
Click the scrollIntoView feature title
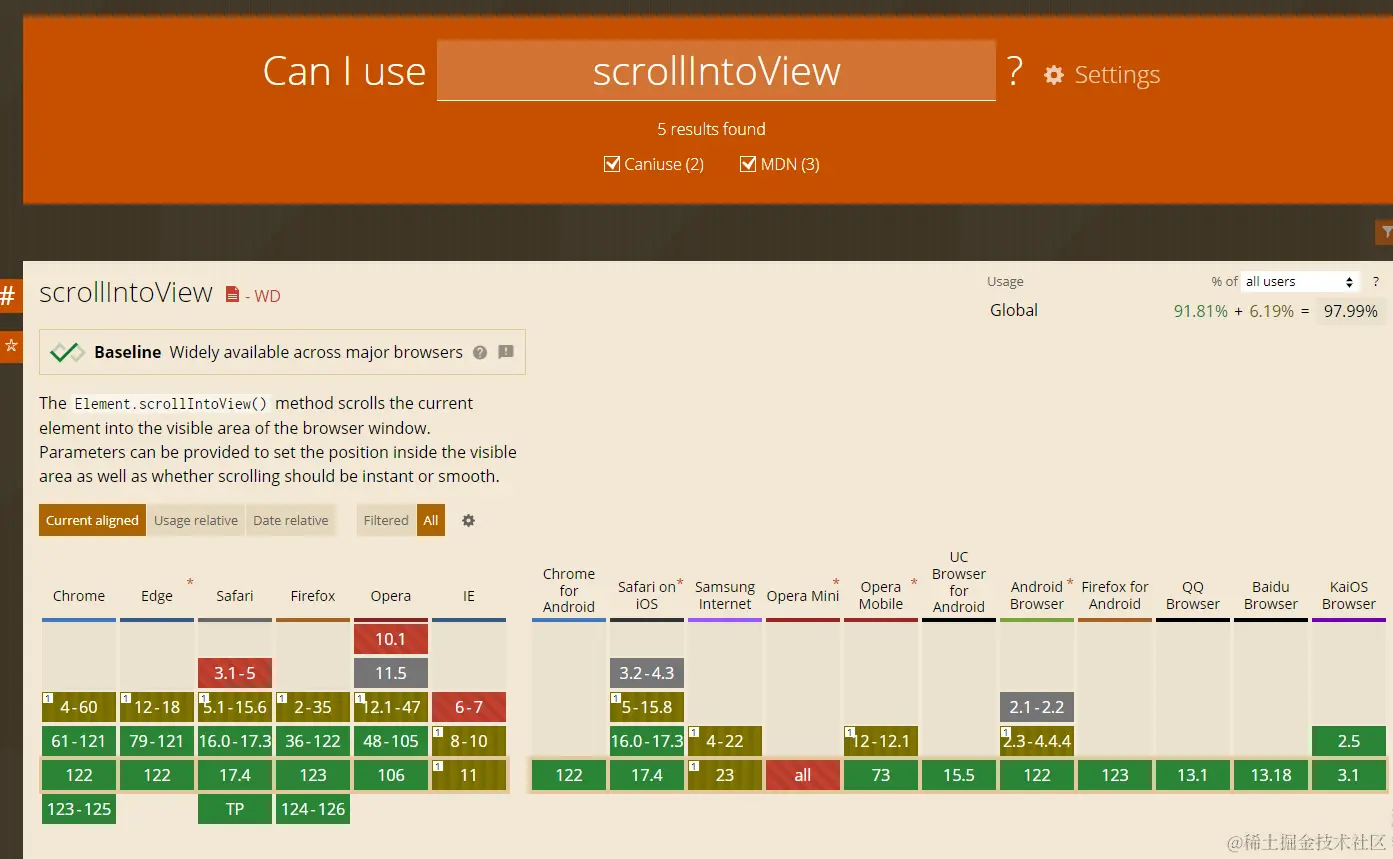pyautogui.click(x=126, y=292)
